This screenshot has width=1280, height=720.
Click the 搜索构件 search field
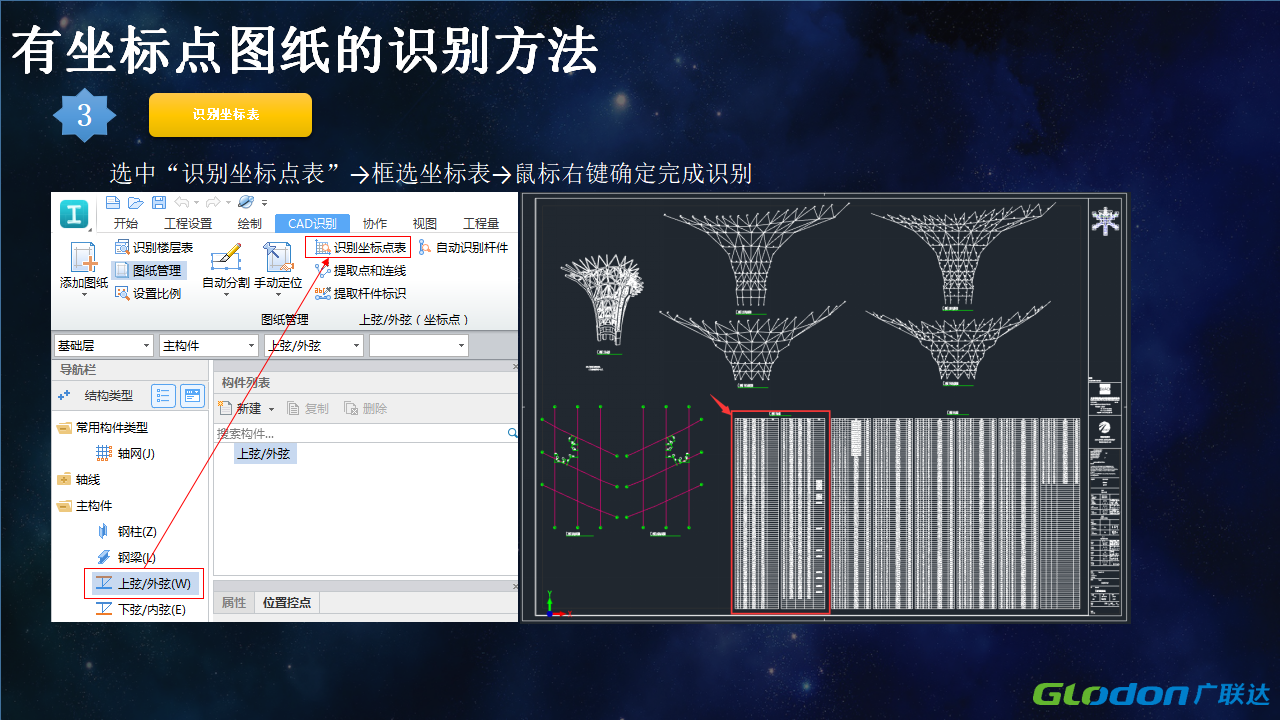pyautogui.click(x=361, y=433)
